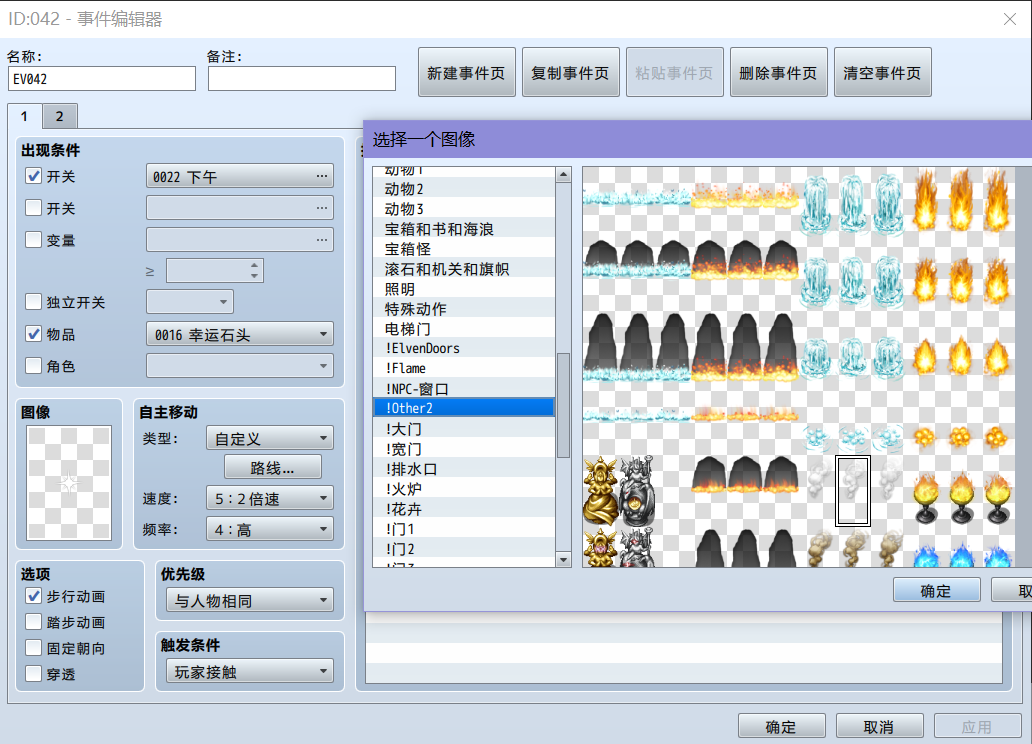Select the leftmost large water fountain in the top row

click(x=817, y=203)
